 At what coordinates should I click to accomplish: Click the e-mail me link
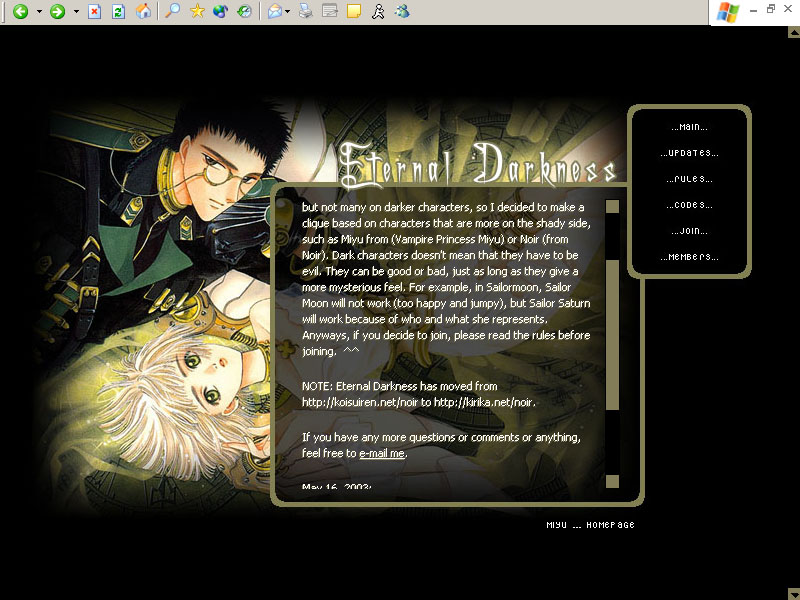pyautogui.click(x=382, y=453)
